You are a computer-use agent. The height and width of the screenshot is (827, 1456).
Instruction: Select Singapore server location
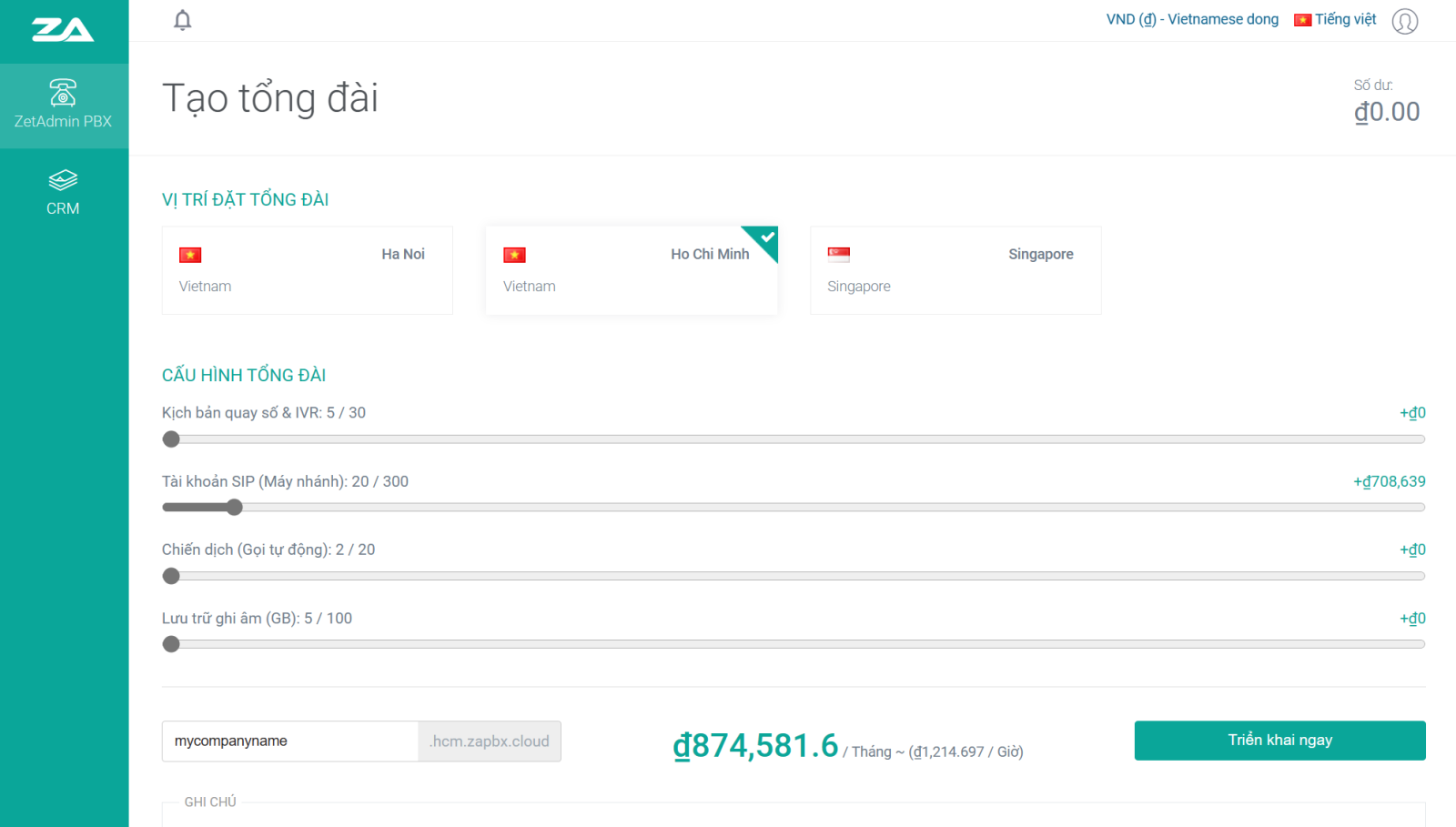pos(955,270)
